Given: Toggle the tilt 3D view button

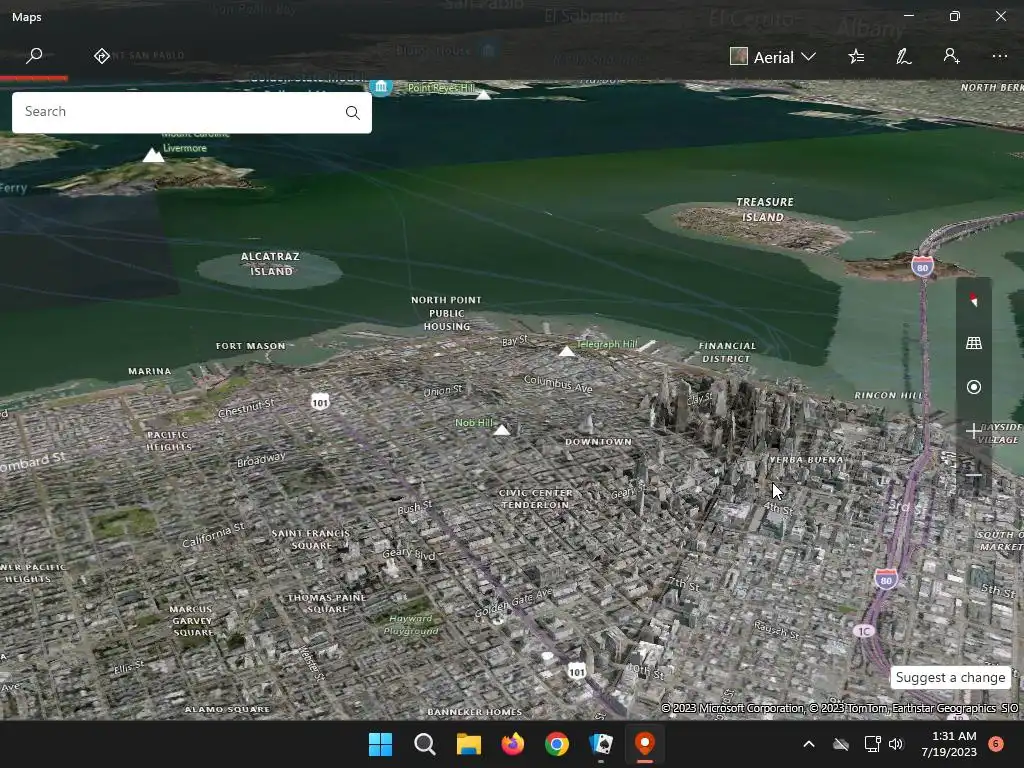Looking at the screenshot, I should click(x=974, y=343).
